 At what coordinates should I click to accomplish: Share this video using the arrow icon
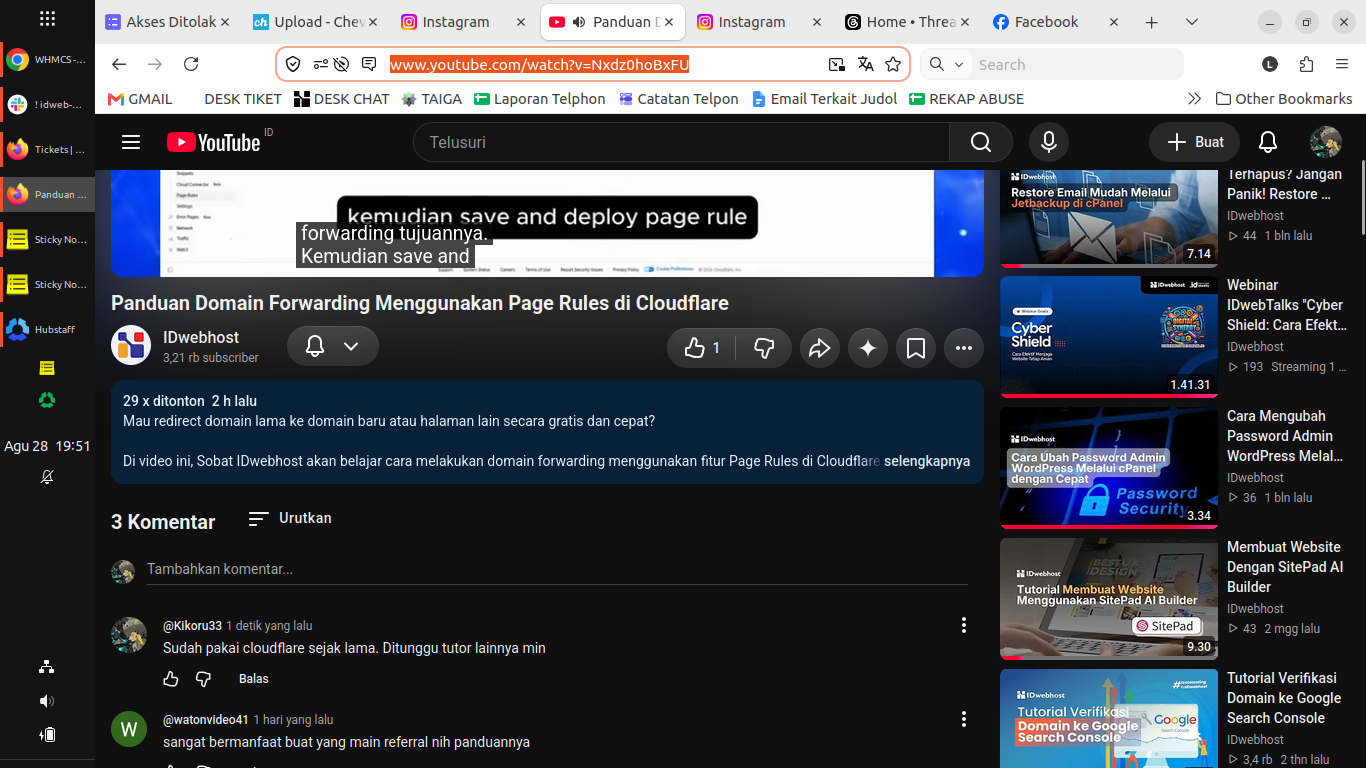820,348
